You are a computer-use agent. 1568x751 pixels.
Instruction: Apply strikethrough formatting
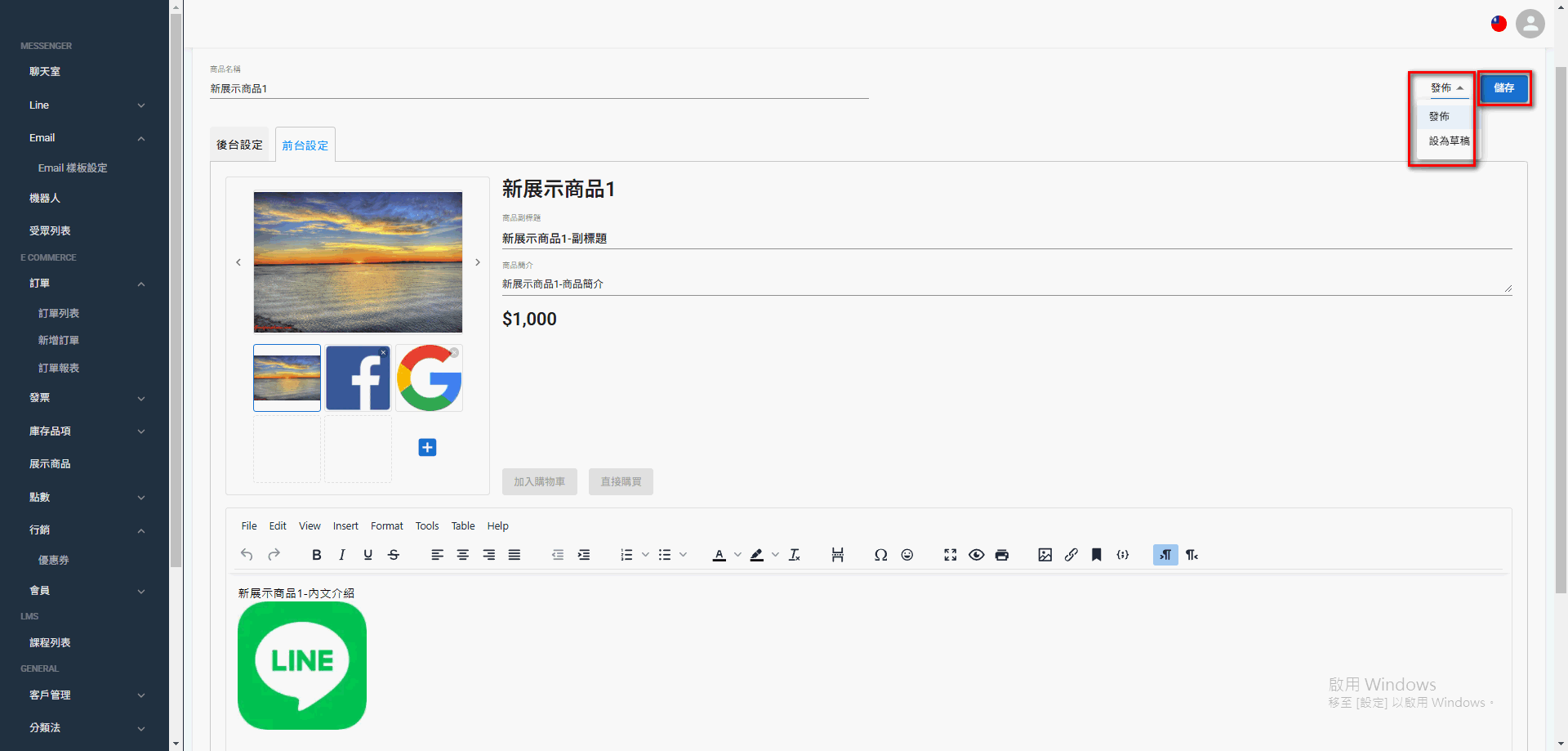point(394,555)
